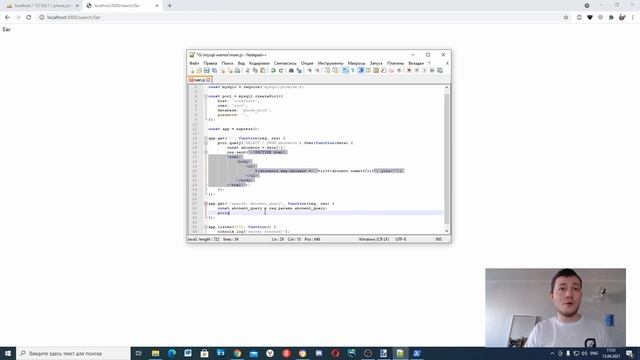Toggle Word Wrap in Notepad++ toolbar

pyautogui.click(x=345, y=70)
